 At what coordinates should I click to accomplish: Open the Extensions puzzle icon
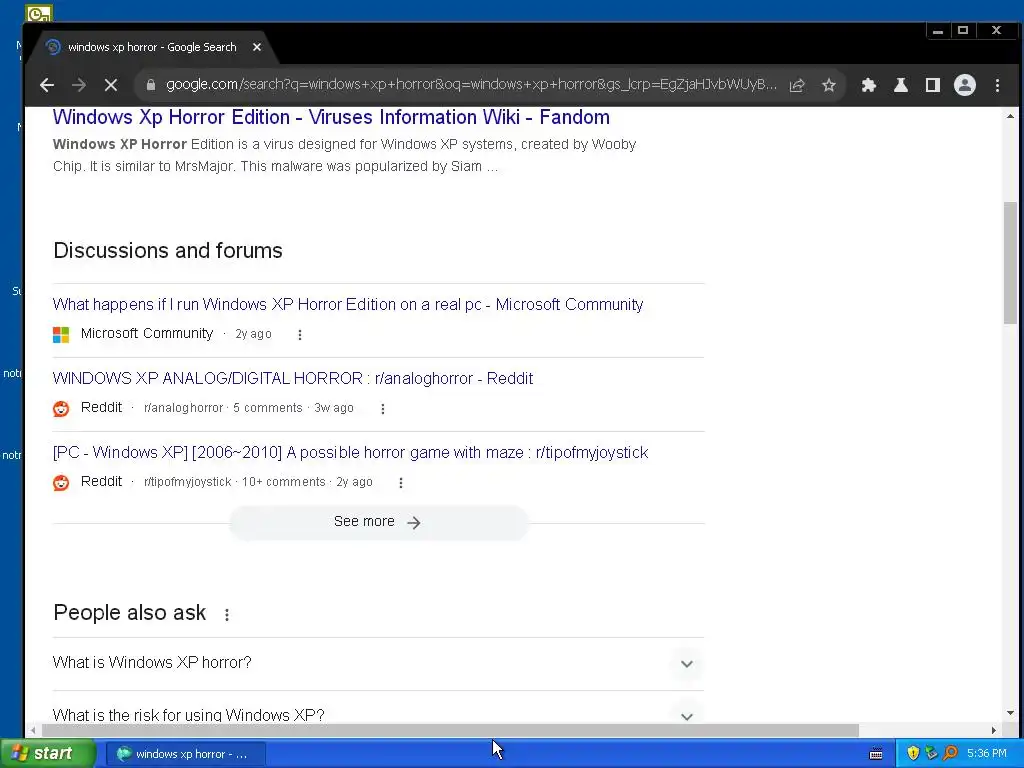pos(869,85)
